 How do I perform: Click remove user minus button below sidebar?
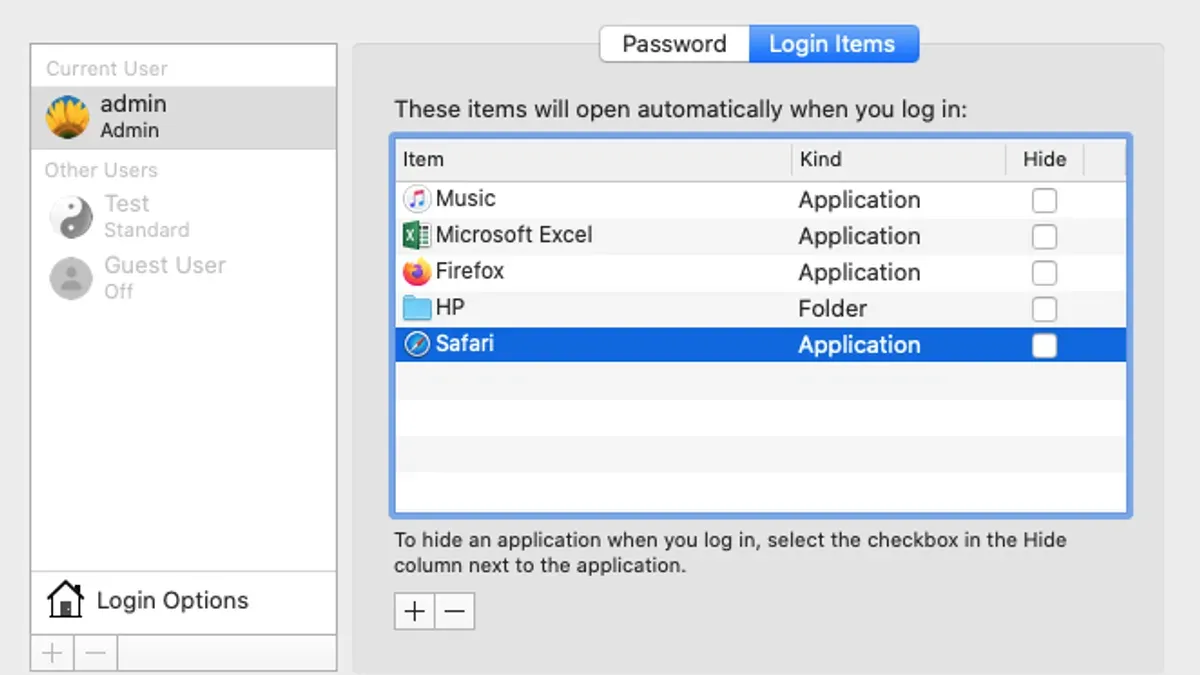click(96, 654)
